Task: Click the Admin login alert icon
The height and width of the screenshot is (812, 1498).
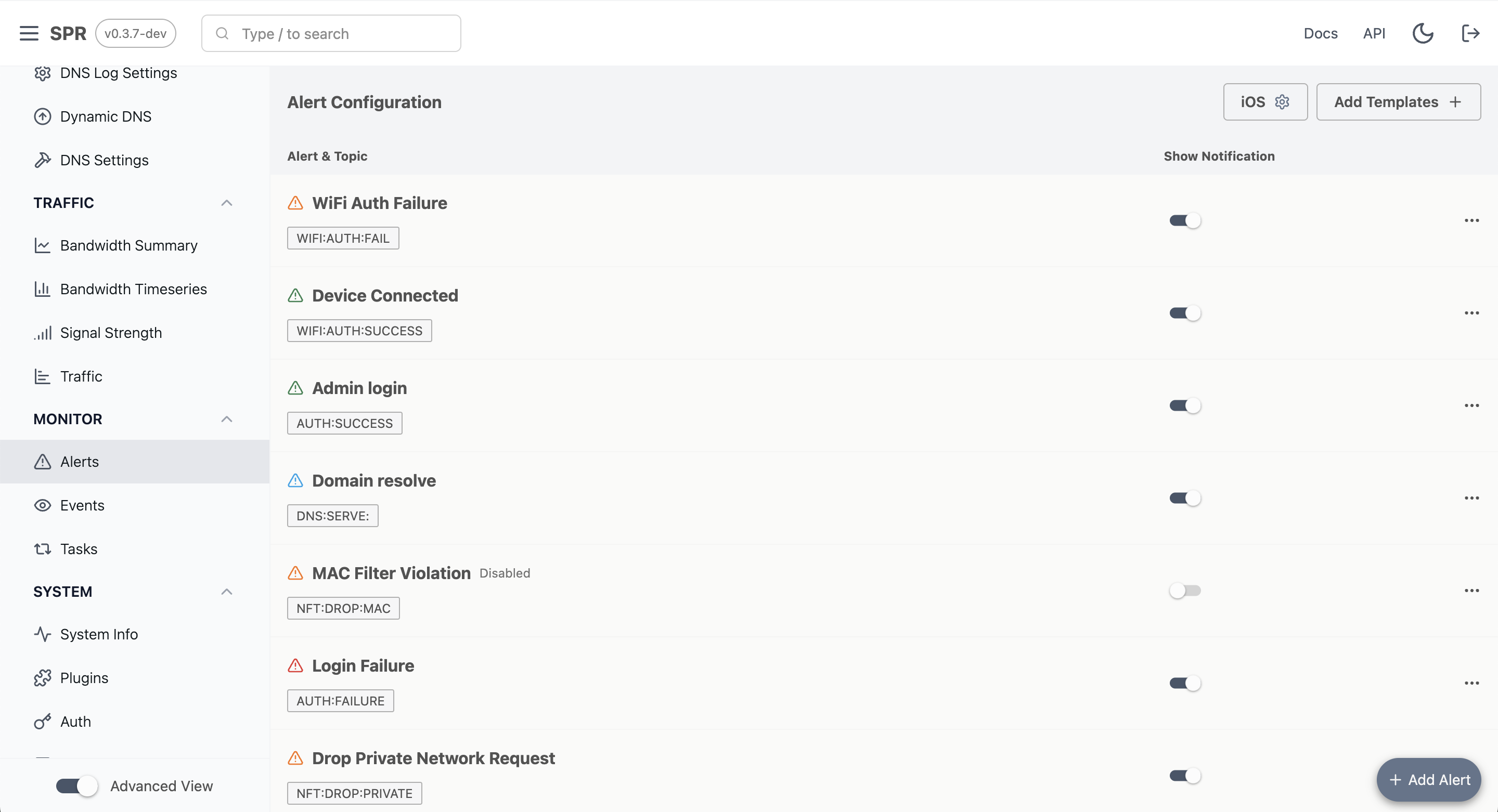Action: (x=296, y=388)
